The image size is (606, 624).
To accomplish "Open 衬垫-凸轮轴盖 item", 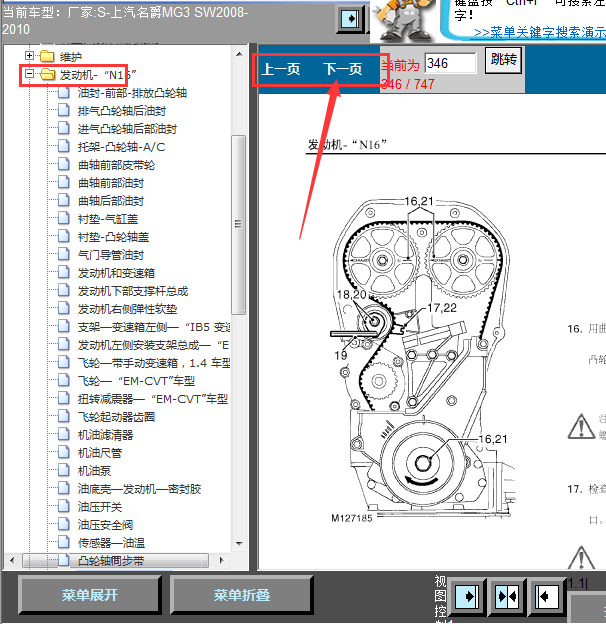I will tap(113, 237).
